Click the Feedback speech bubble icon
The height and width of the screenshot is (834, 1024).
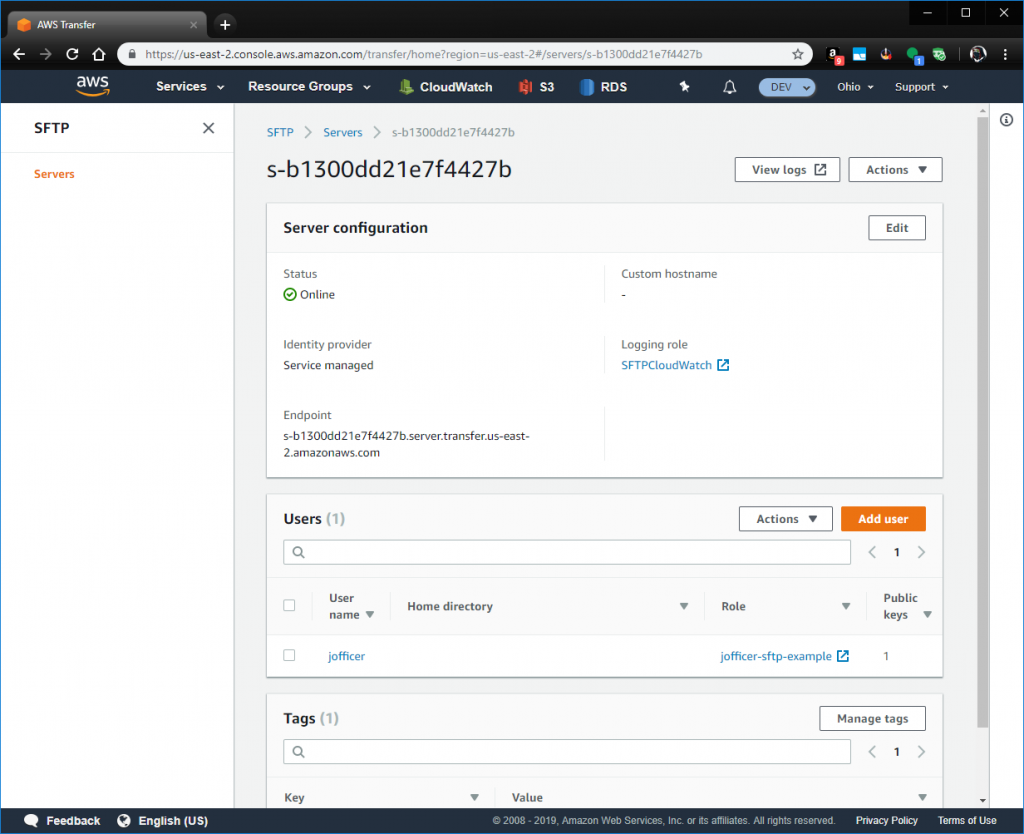click(31, 821)
